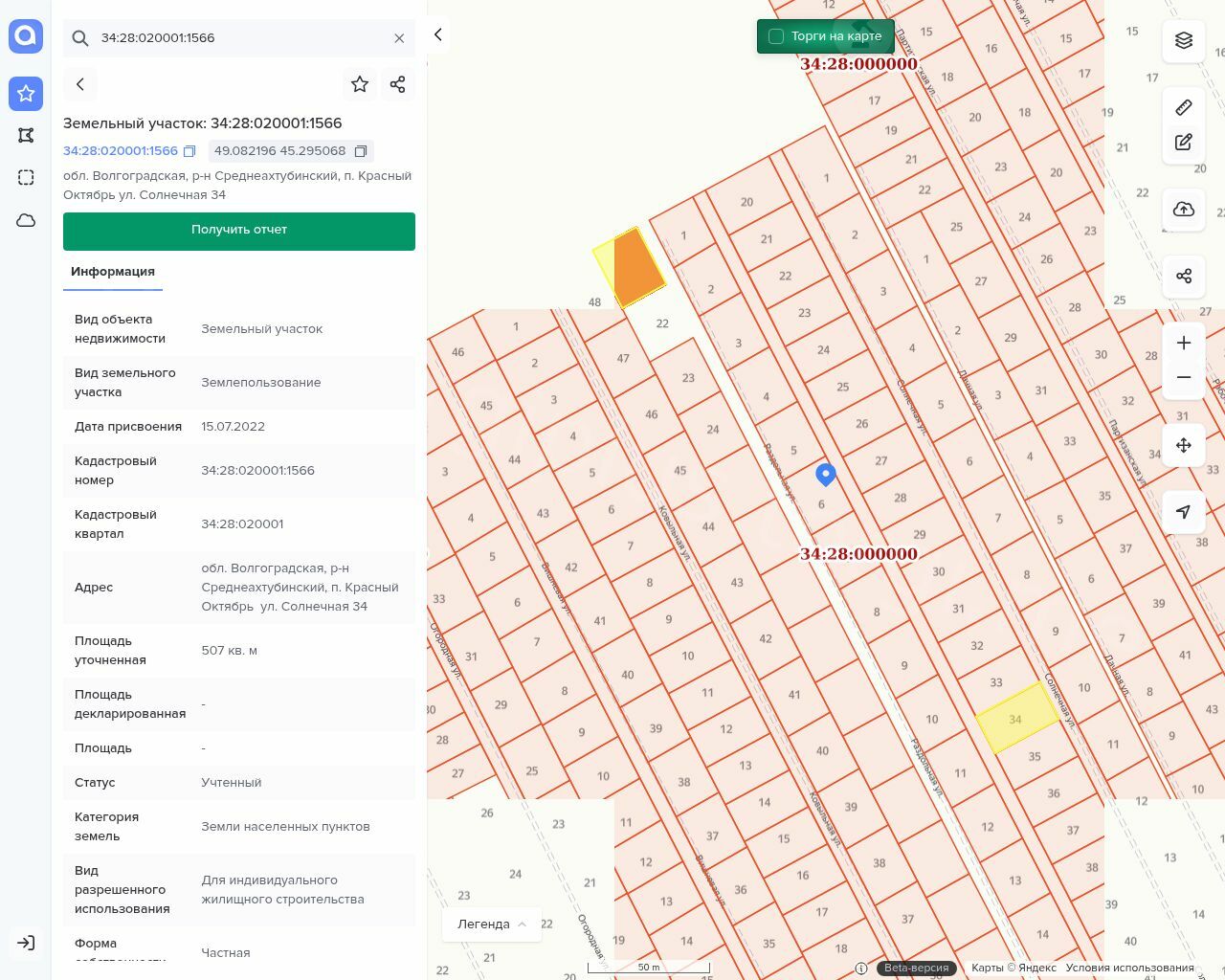The image size is (1225, 980).
Task: Clear the search field with X
Action: 399,38
